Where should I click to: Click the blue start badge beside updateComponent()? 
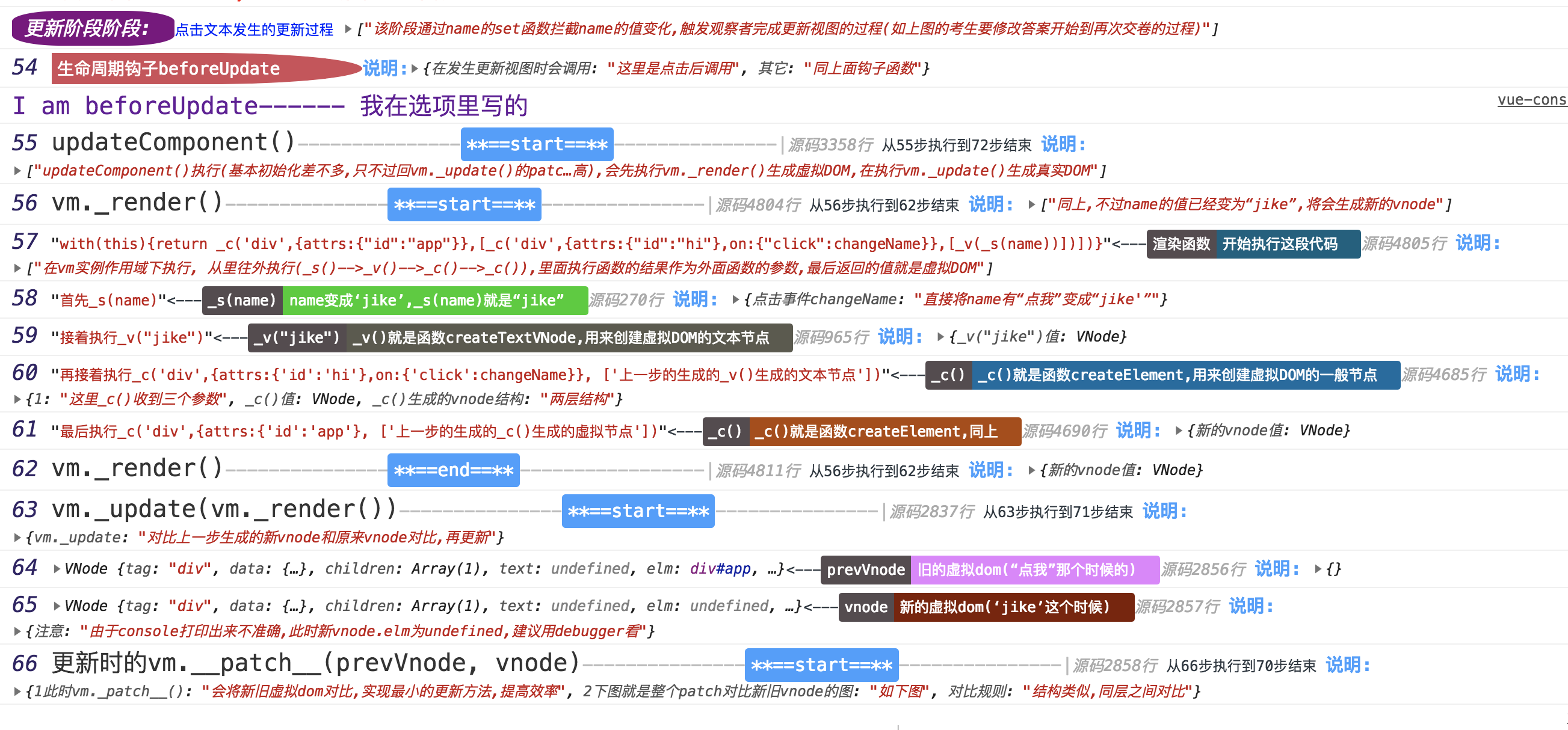coord(536,145)
